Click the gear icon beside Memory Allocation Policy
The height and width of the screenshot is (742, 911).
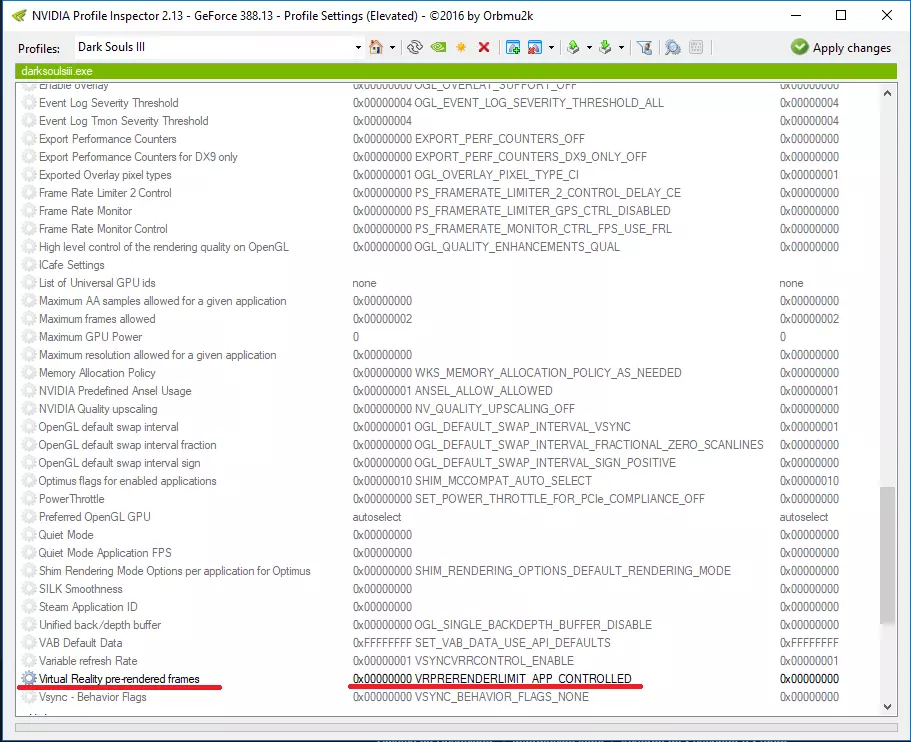pos(28,372)
